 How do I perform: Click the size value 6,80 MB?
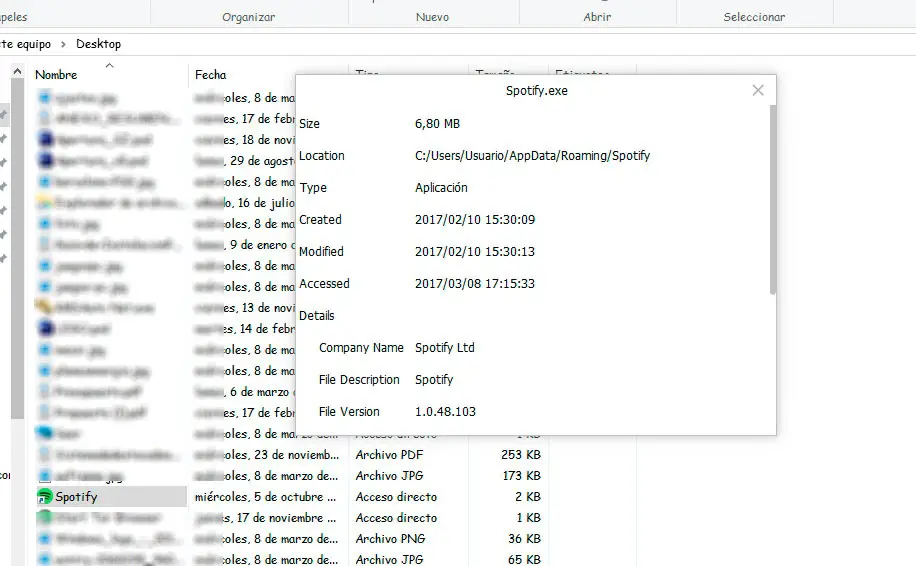pos(437,124)
